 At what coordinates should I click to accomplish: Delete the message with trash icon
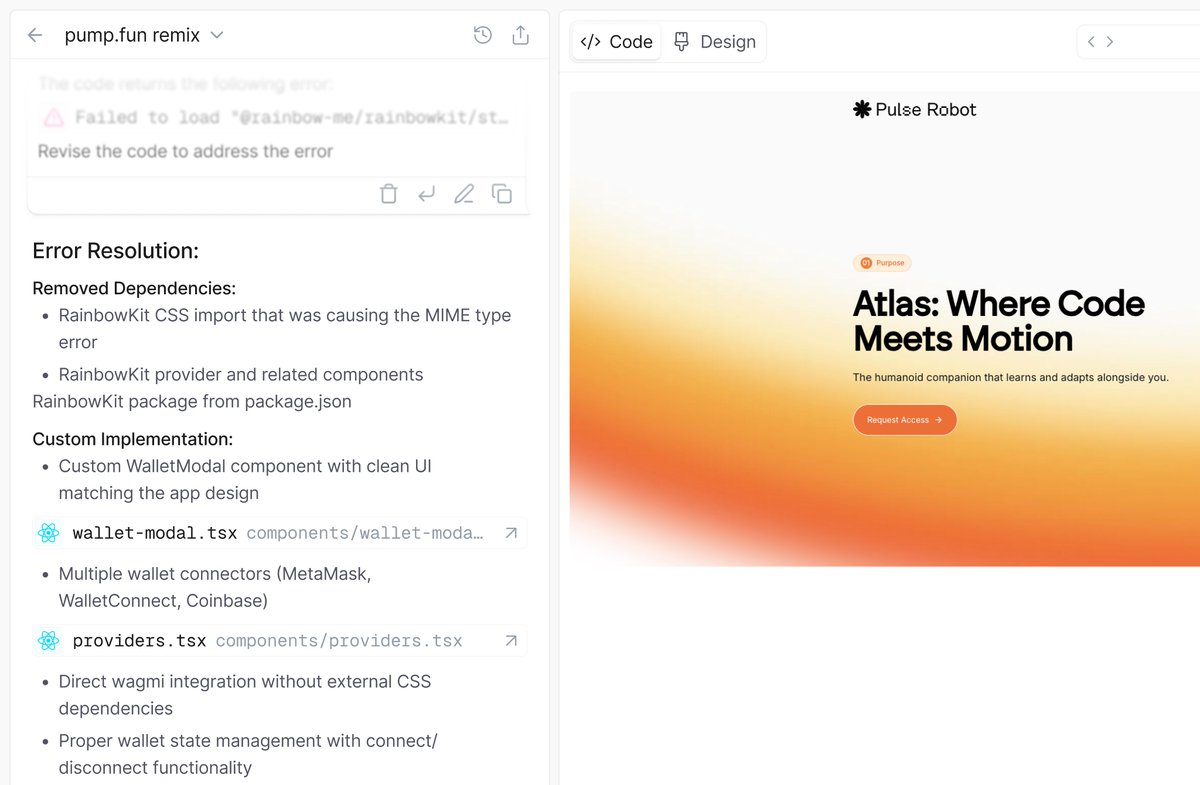(x=389, y=194)
